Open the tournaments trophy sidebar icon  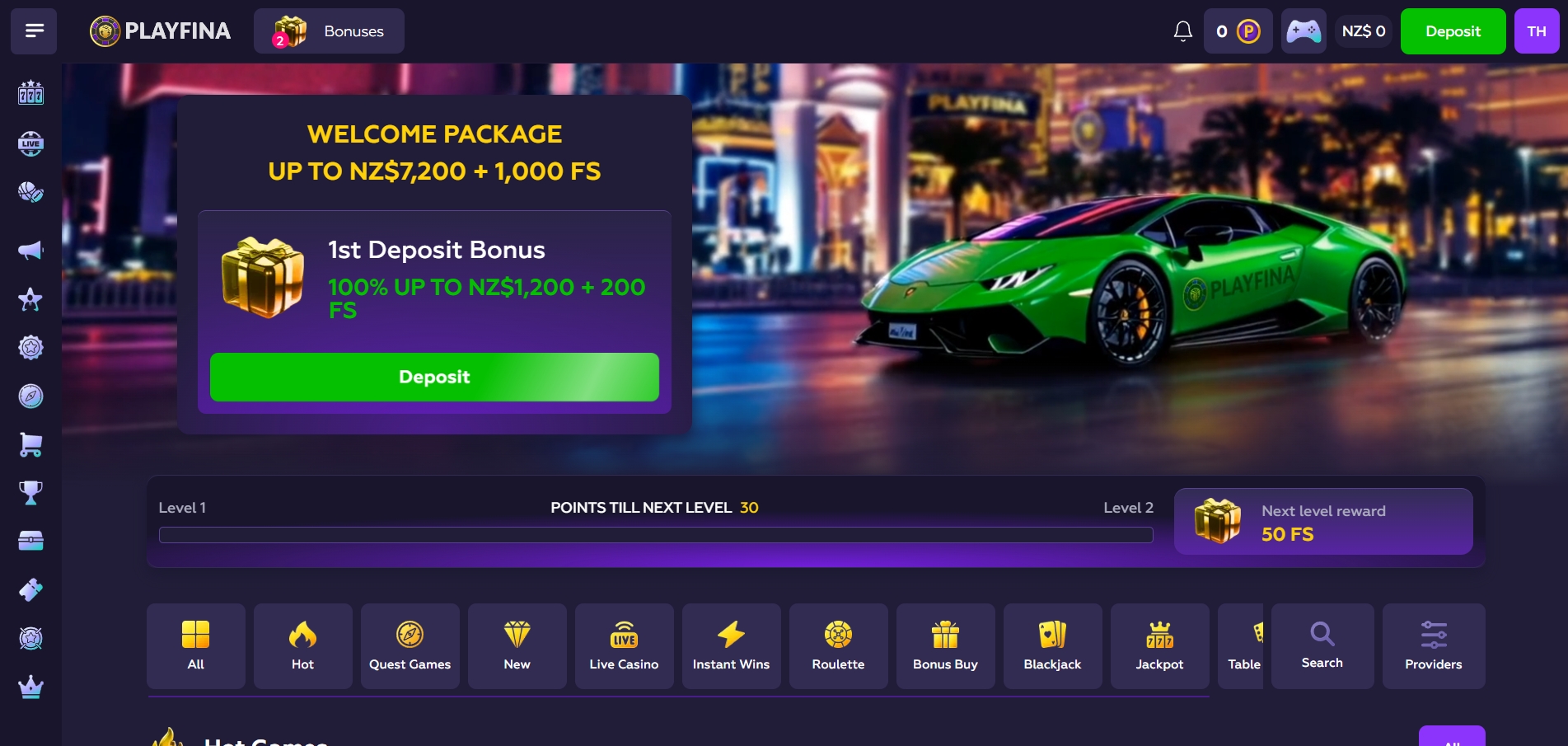(x=30, y=493)
